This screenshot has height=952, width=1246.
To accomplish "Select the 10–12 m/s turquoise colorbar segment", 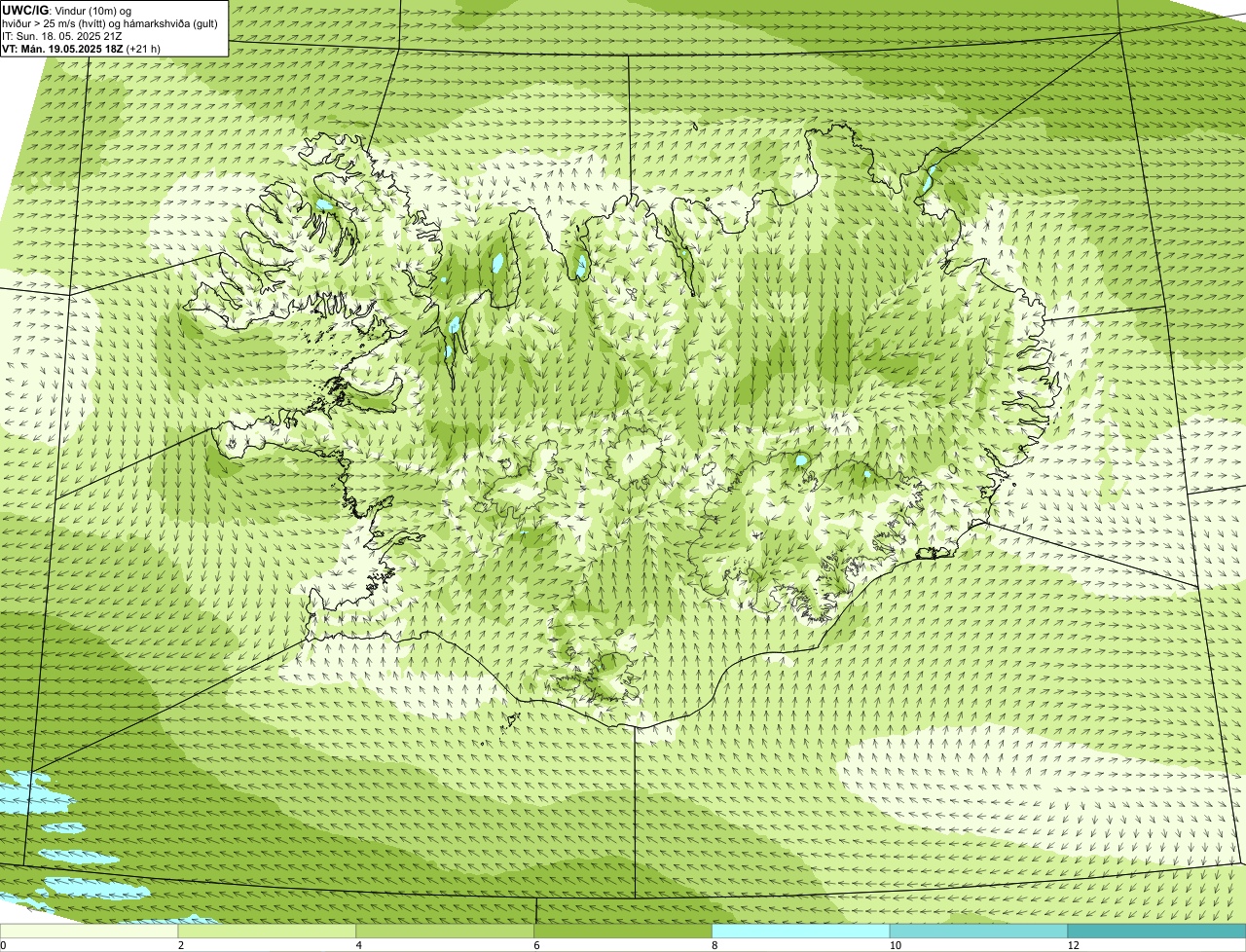I will coord(979,931).
